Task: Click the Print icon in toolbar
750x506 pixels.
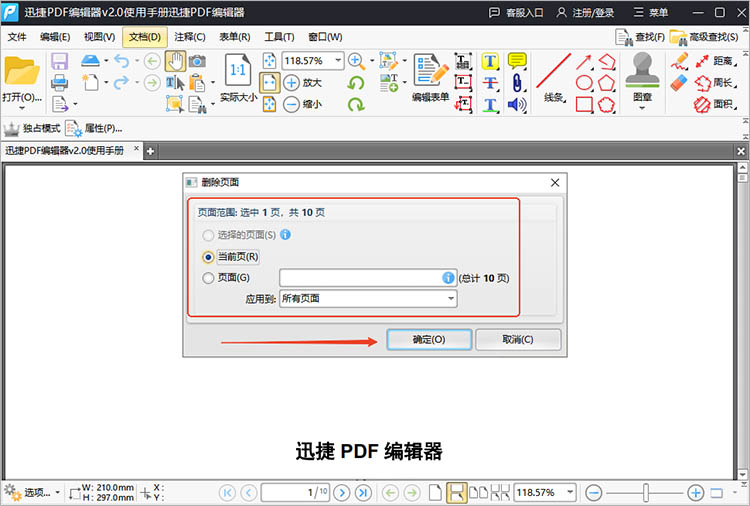Action: [59, 82]
